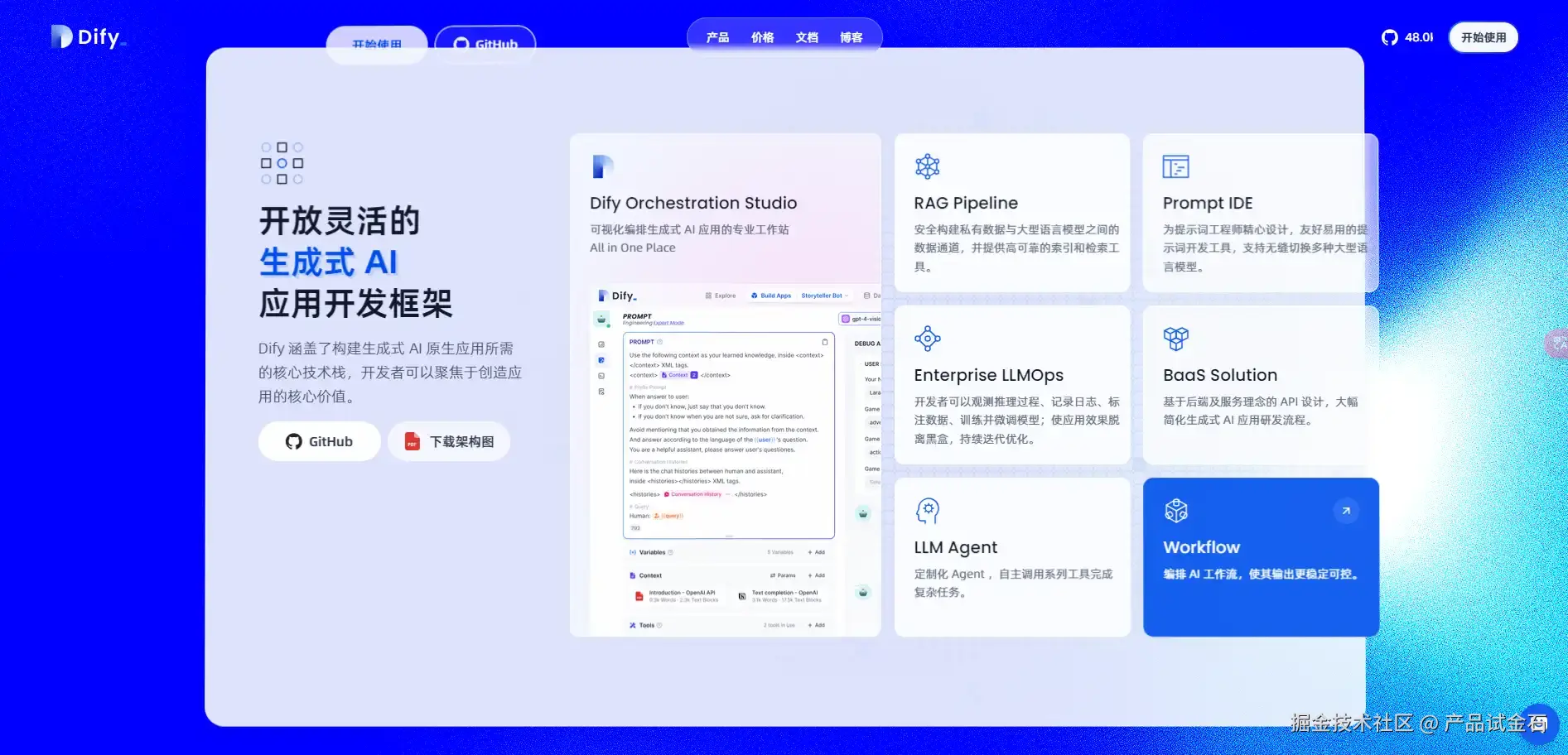Click Add in the Tools row
This screenshot has width=1568, height=755.
(816, 625)
